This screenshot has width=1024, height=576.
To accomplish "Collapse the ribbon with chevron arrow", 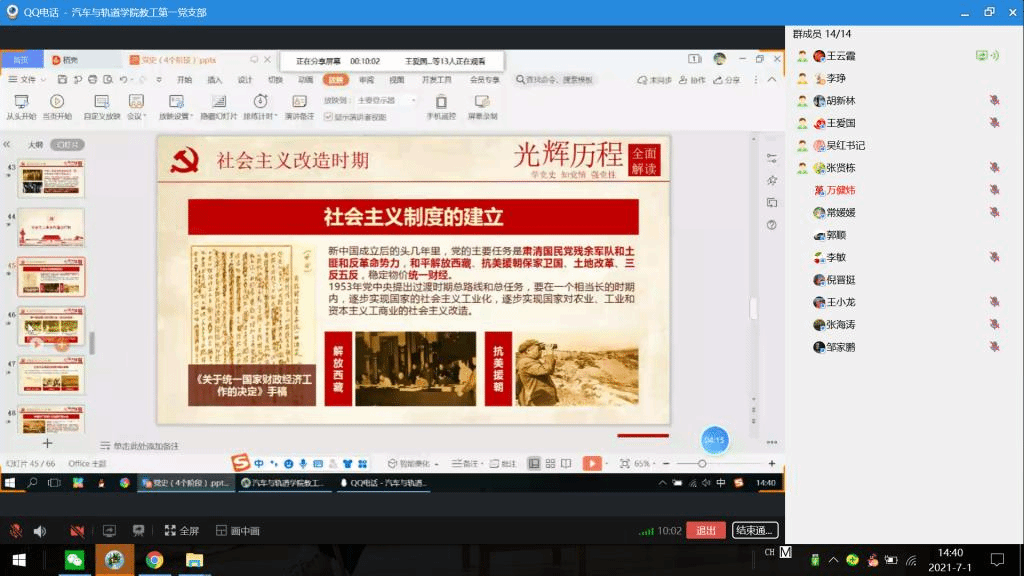I will coord(772,80).
